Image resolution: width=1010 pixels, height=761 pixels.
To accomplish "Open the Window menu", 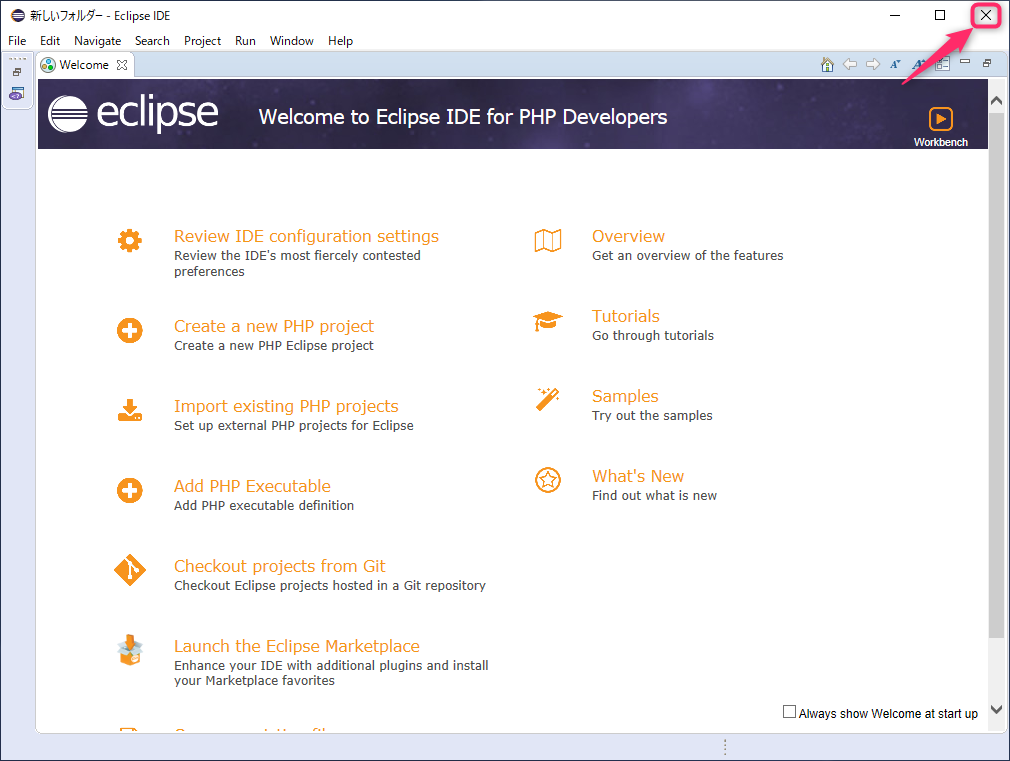I will tap(292, 41).
